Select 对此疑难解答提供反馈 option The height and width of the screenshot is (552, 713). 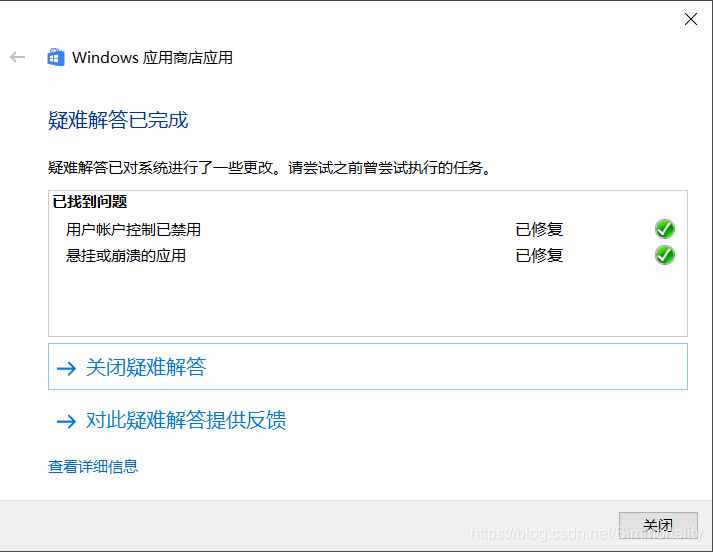coord(186,420)
